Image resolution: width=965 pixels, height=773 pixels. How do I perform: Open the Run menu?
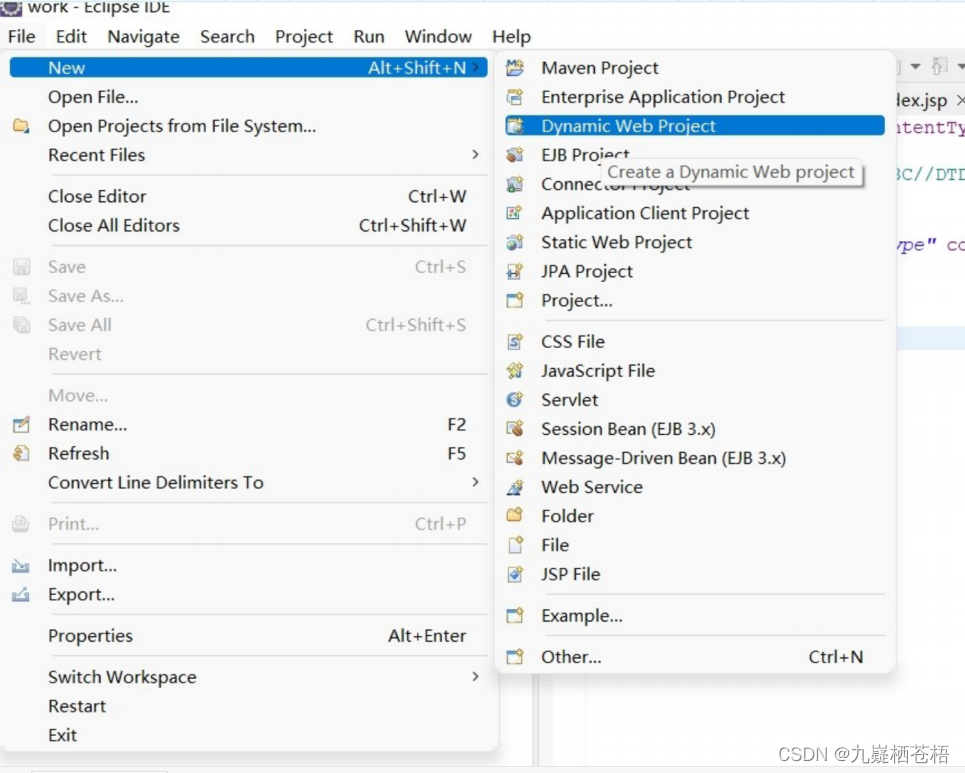369,37
